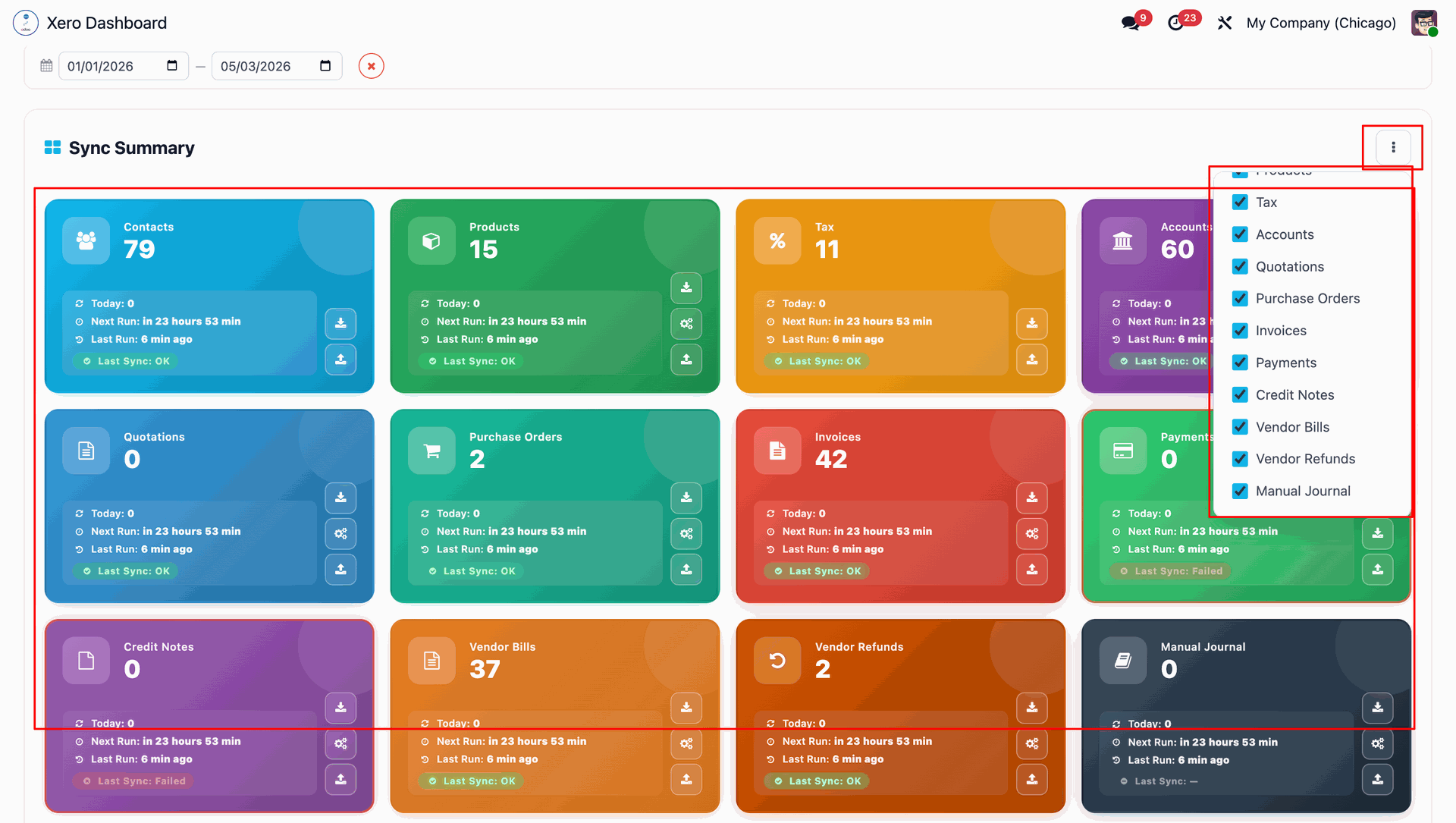The height and width of the screenshot is (823, 1456).
Task: Click the import button on Contacts card
Action: 340,323
